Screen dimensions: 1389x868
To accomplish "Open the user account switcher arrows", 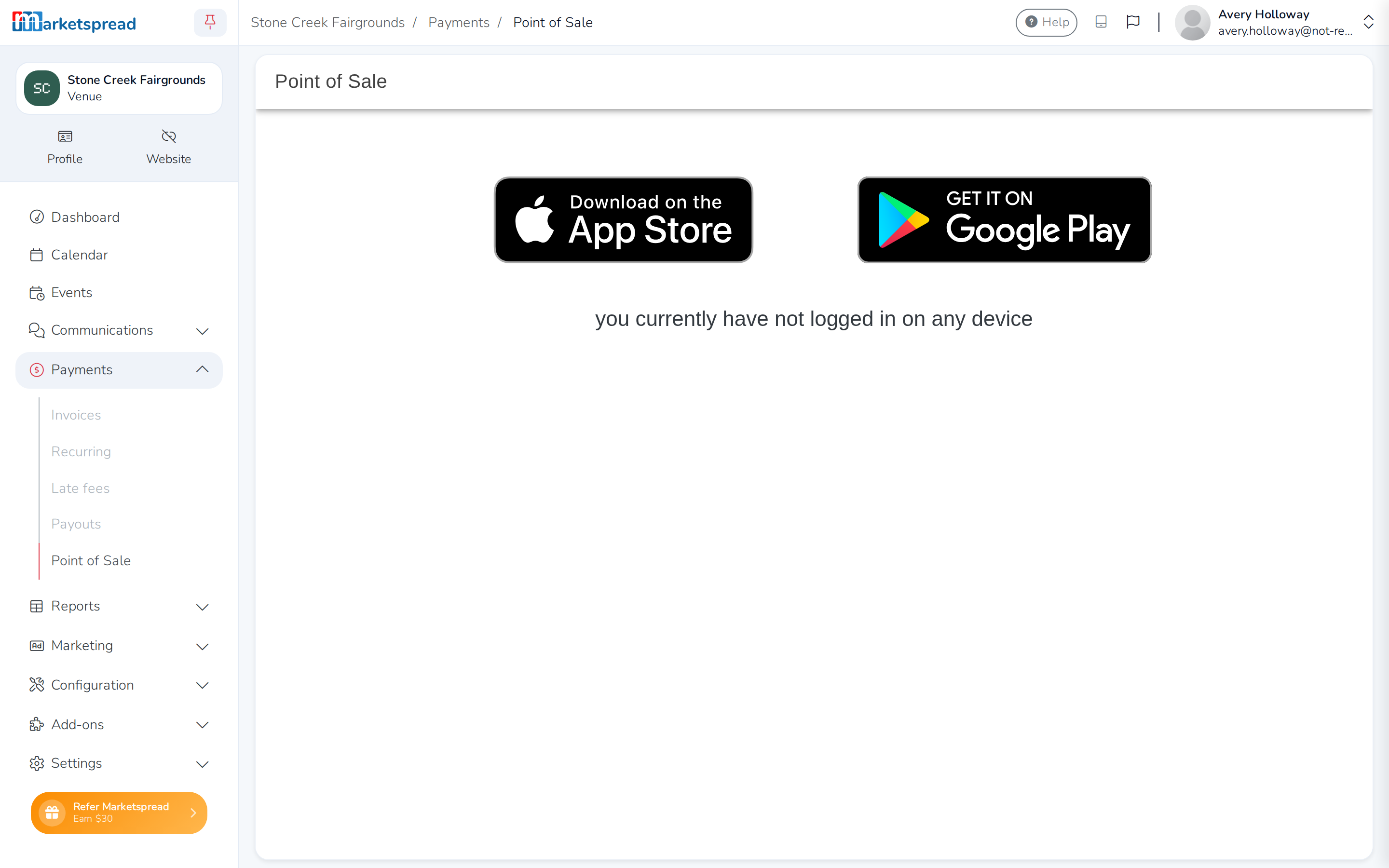I will (1368, 22).
